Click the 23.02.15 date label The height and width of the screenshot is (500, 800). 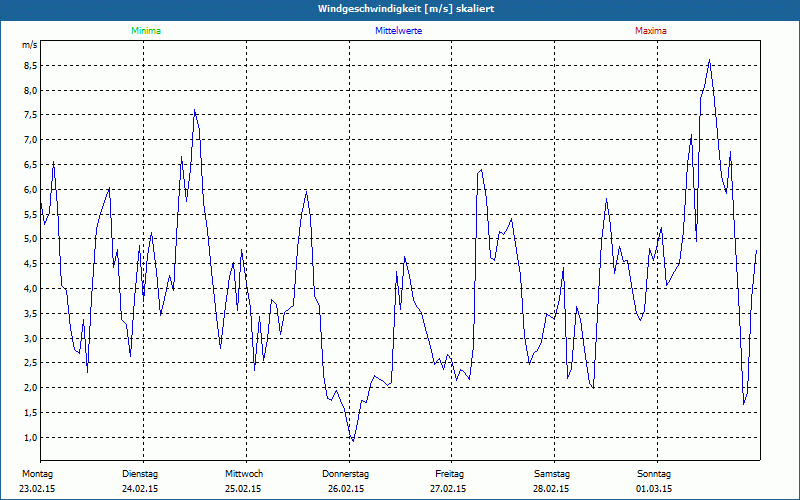click(37, 489)
